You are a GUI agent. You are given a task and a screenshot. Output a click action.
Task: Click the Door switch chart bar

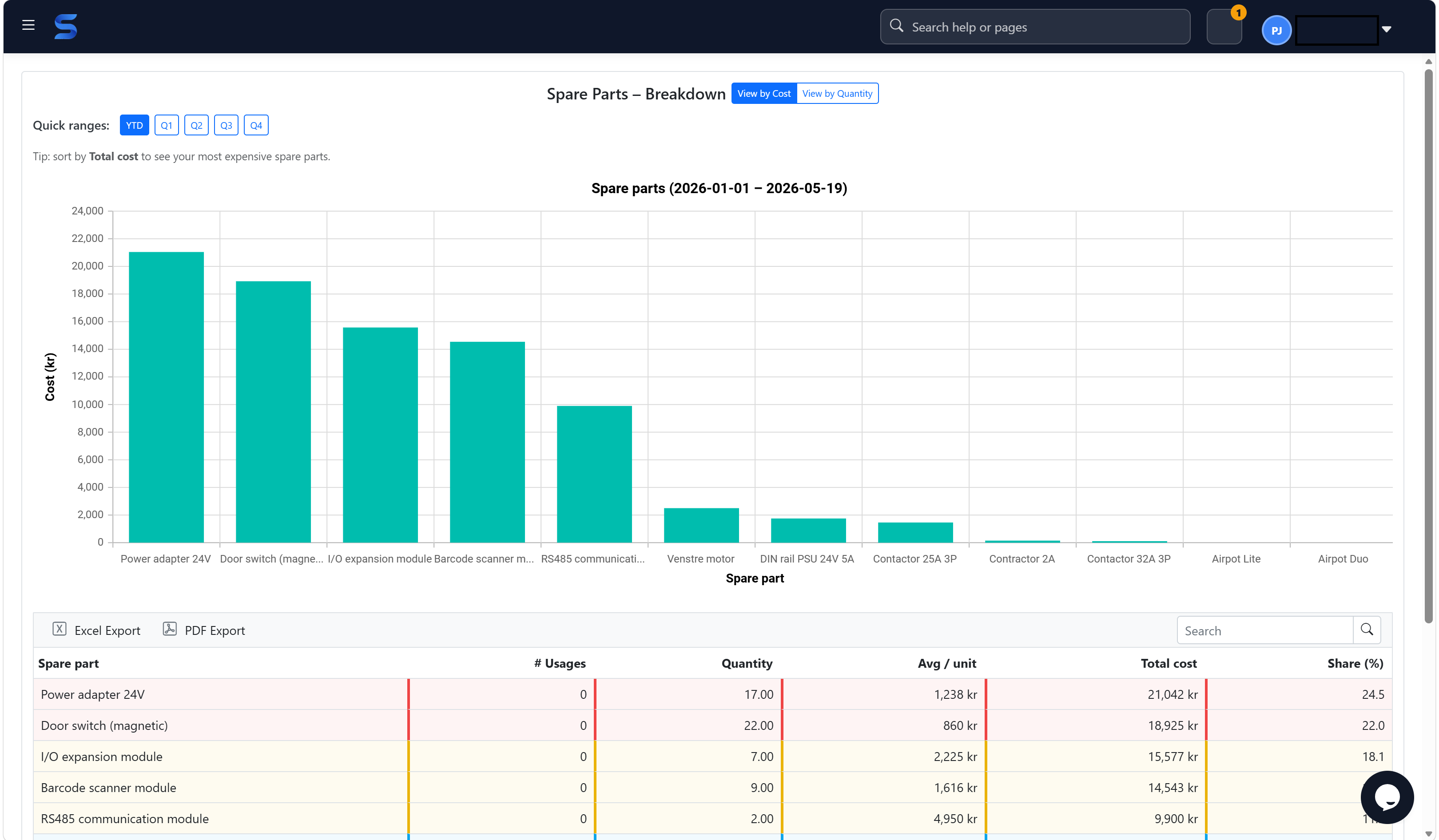click(273, 412)
